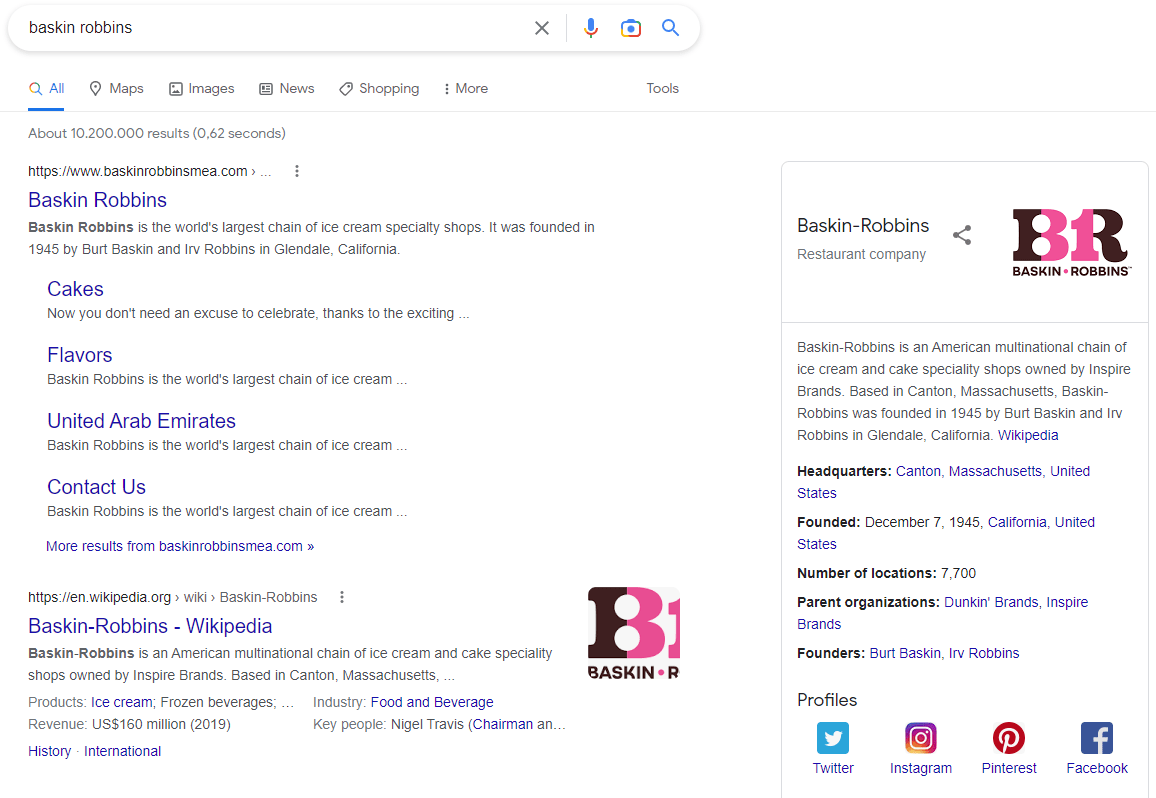Open the Dunkin' Brands parent organization link
Image resolution: width=1156 pixels, height=798 pixels.
[x=991, y=603]
